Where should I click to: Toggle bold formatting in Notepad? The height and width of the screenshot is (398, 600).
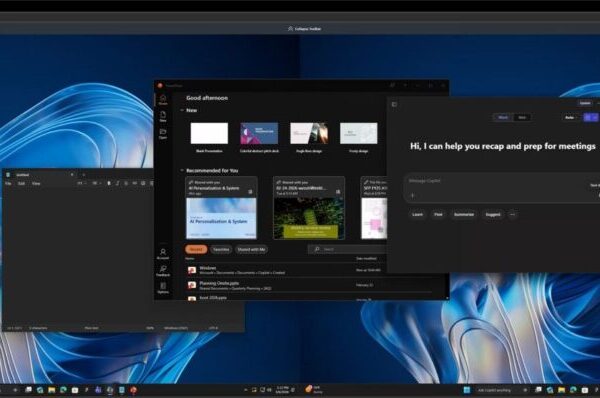pos(109,184)
